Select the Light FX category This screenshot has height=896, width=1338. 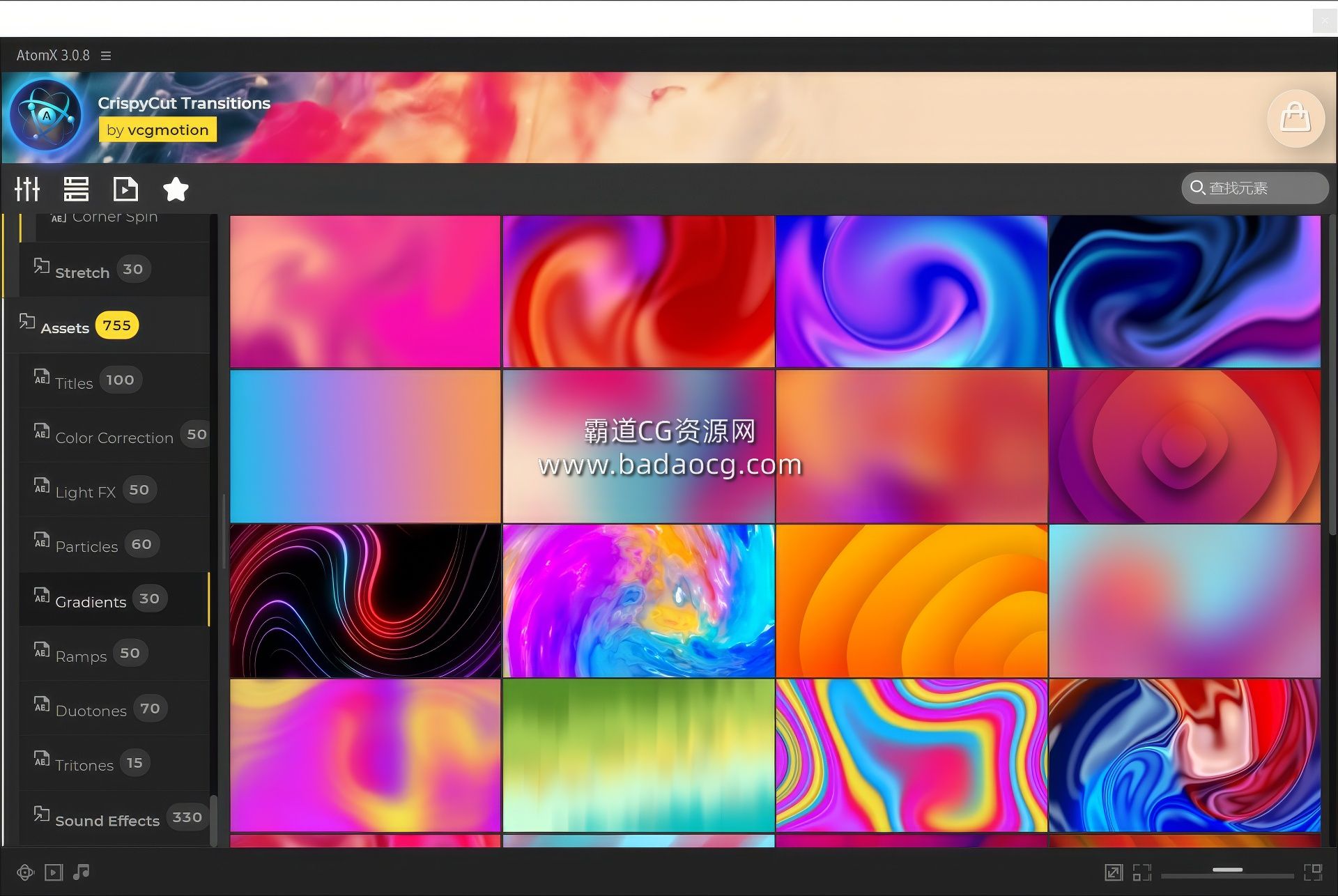[114, 490]
